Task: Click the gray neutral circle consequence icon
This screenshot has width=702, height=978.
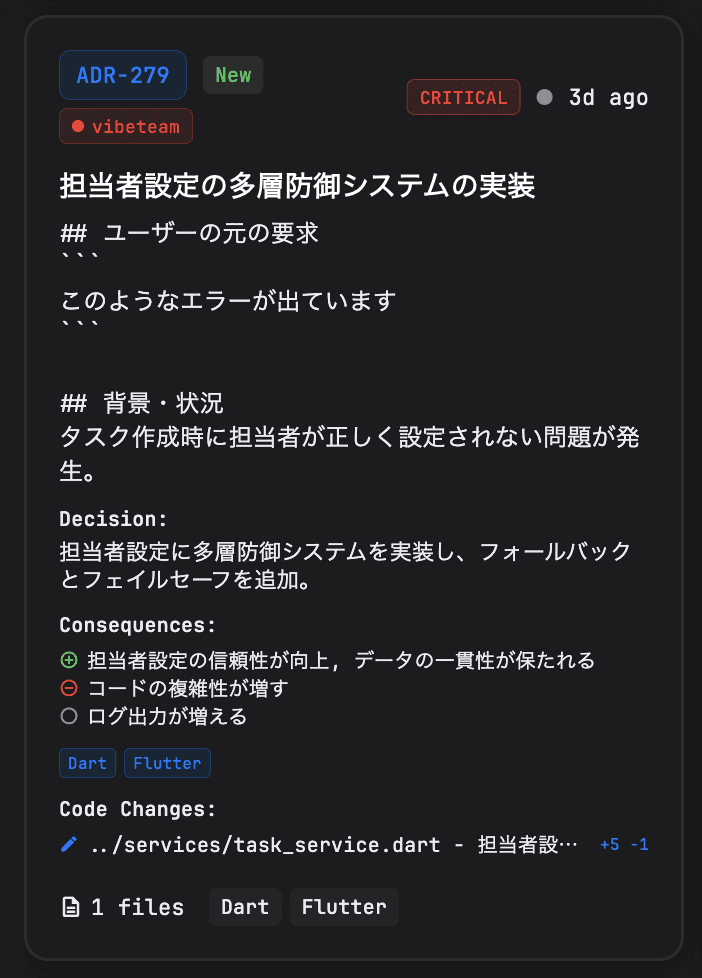Action: (x=69, y=716)
